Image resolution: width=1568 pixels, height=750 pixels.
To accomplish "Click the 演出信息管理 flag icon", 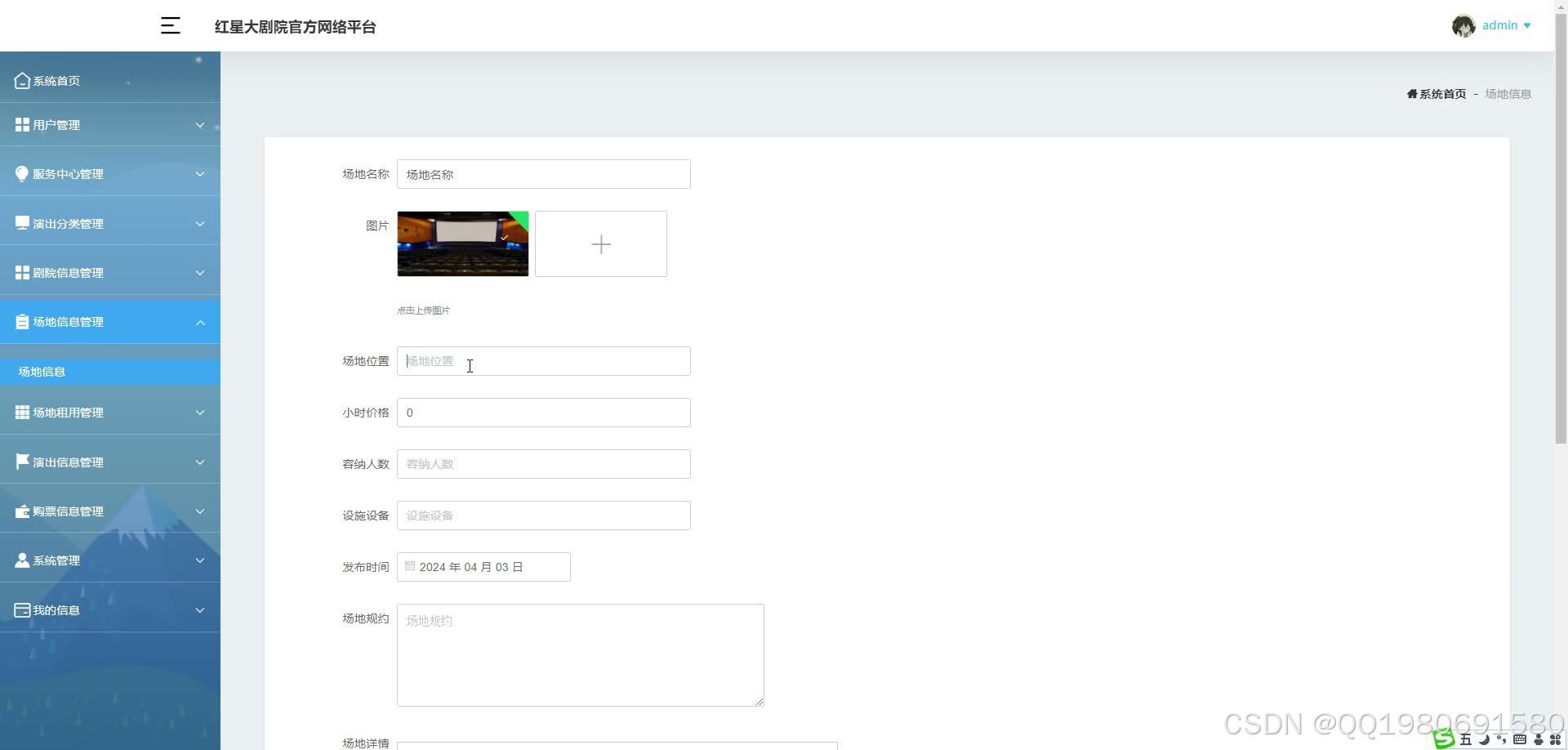I will coord(22,462).
